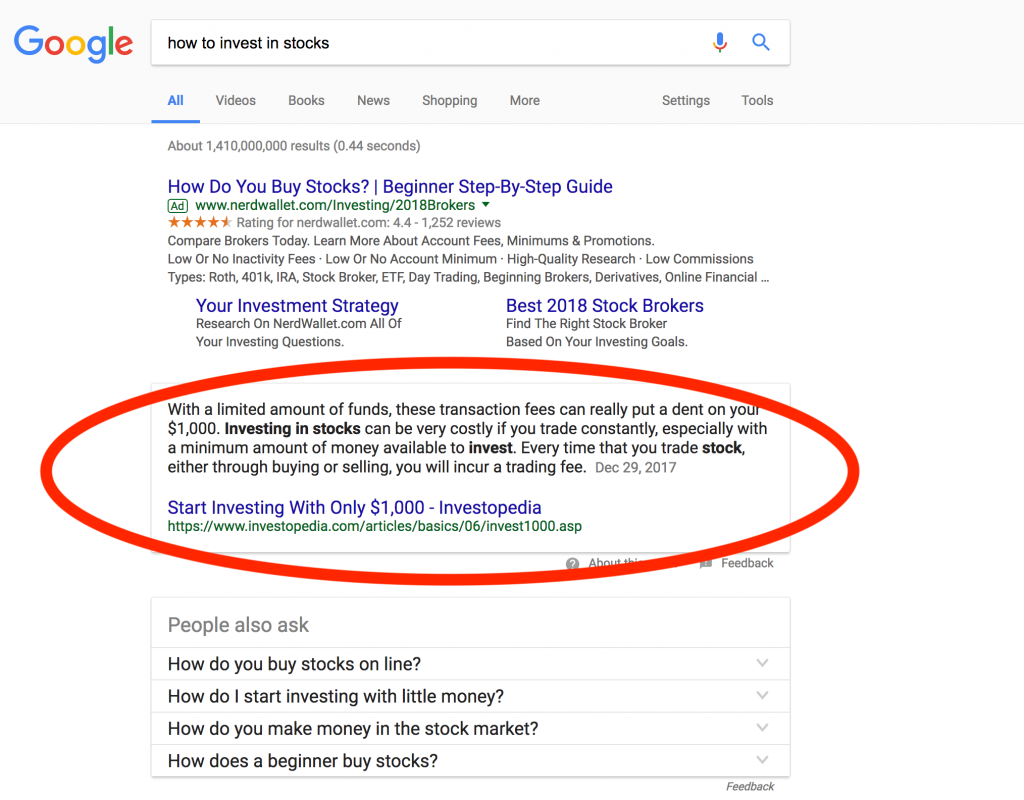Viewport: 1024px width, 800px height.
Task: Open "How Do You Buy Stocks?" ad headline
Action: click(x=390, y=187)
